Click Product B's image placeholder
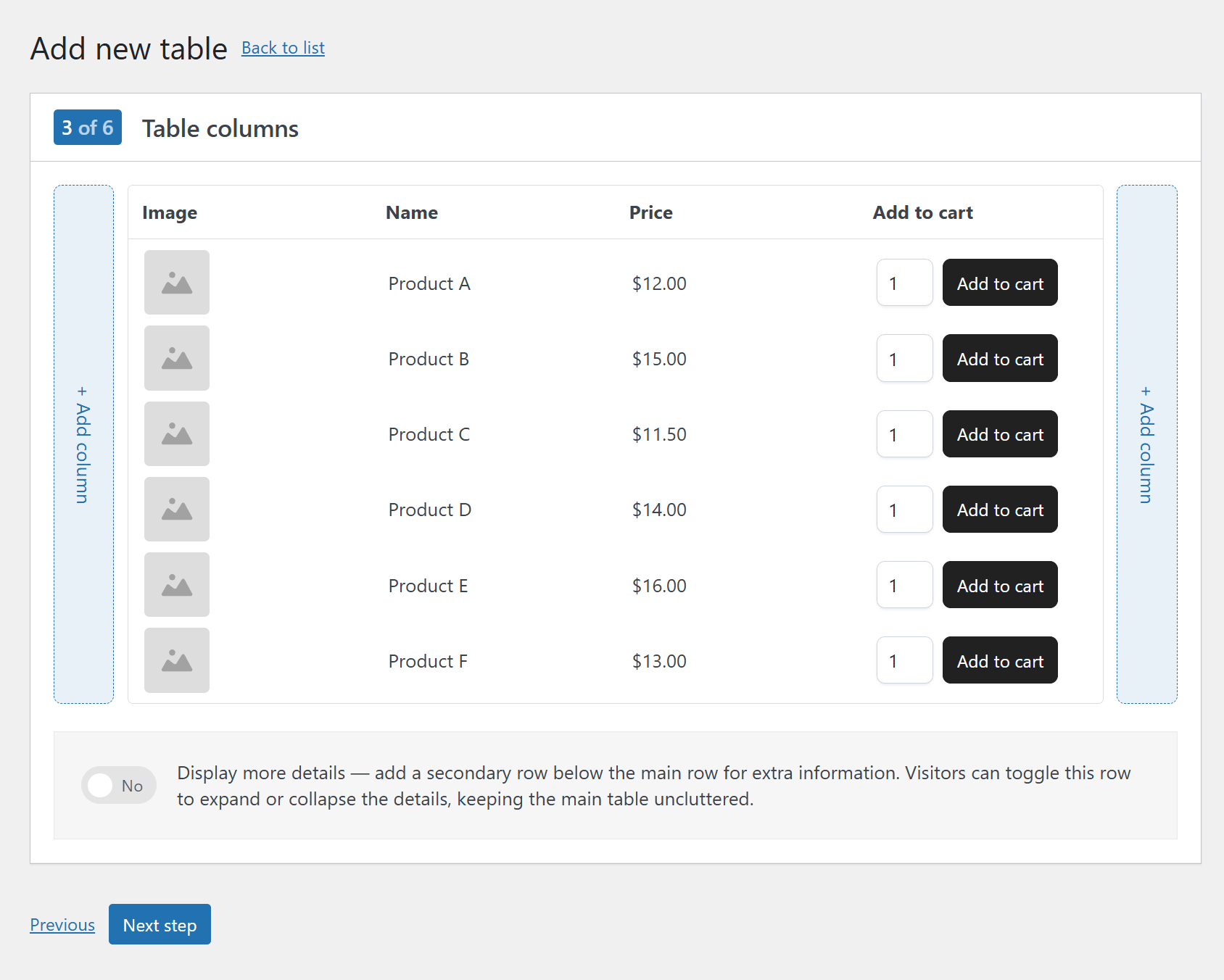 [x=176, y=358]
